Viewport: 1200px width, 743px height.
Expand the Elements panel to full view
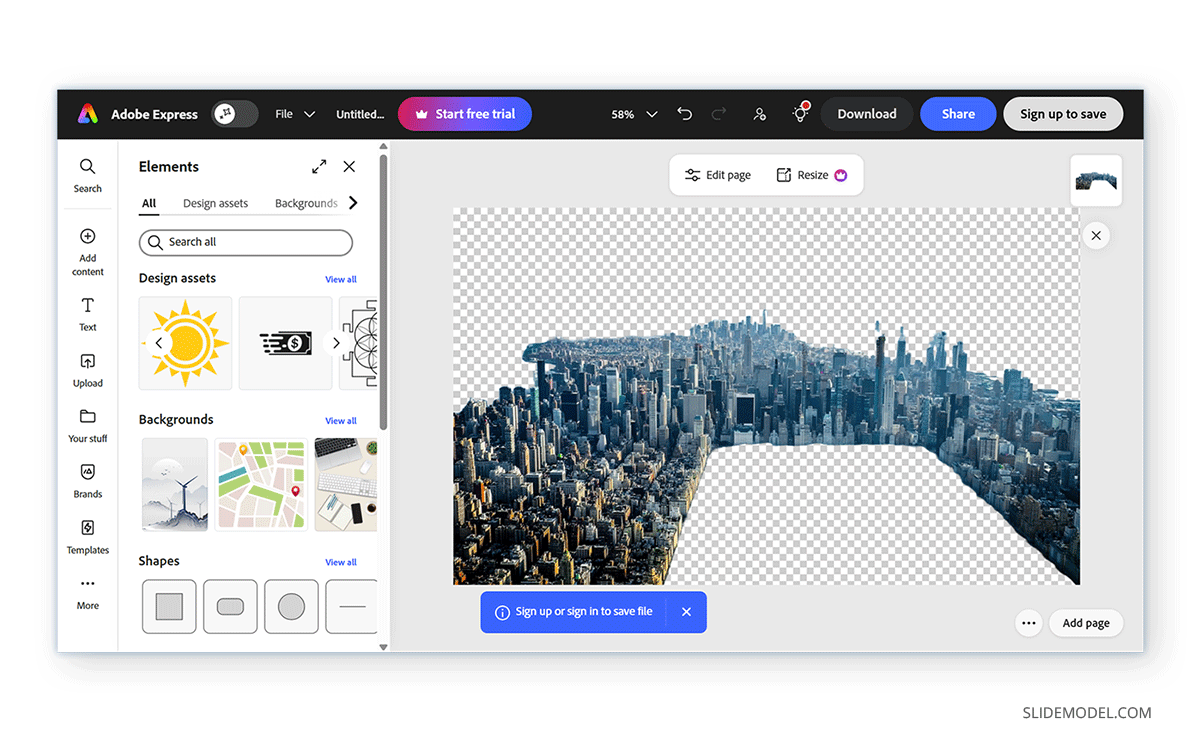coord(319,167)
